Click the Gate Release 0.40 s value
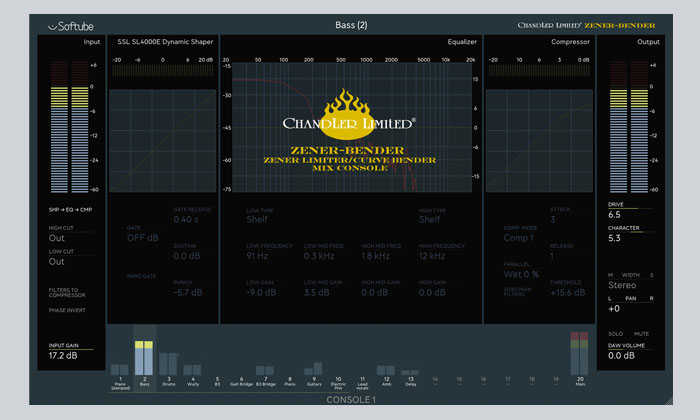700x420 pixels. [186, 220]
